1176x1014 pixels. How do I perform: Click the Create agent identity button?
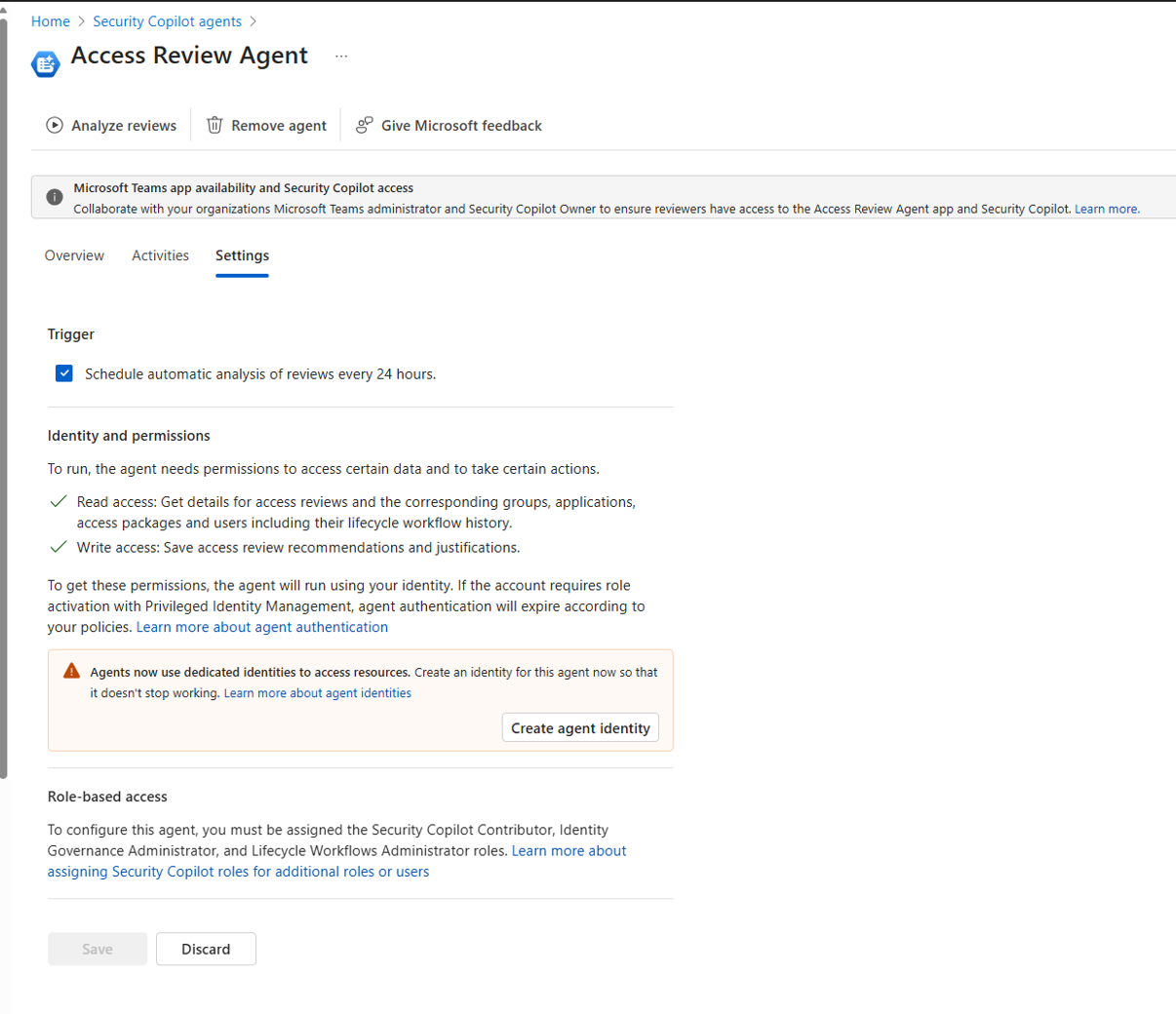(579, 727)
